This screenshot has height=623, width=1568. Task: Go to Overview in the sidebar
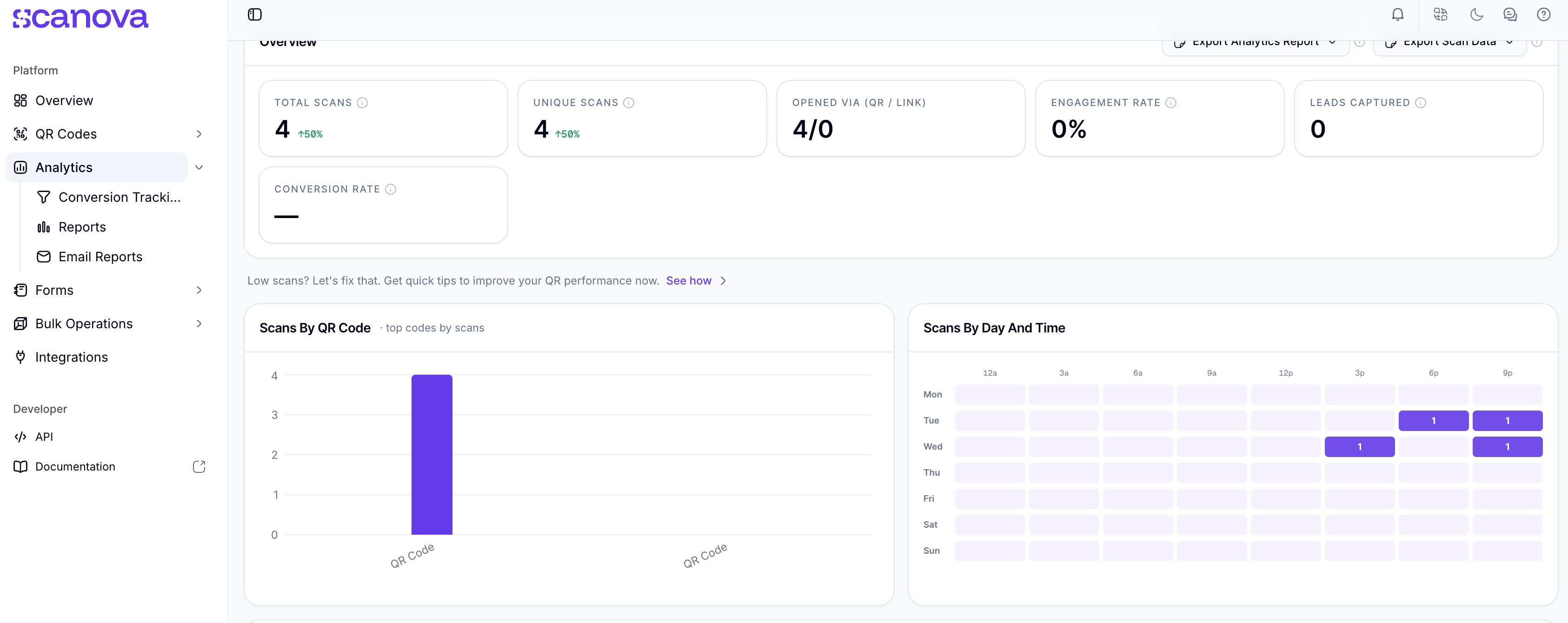click(x=97, y=100)
